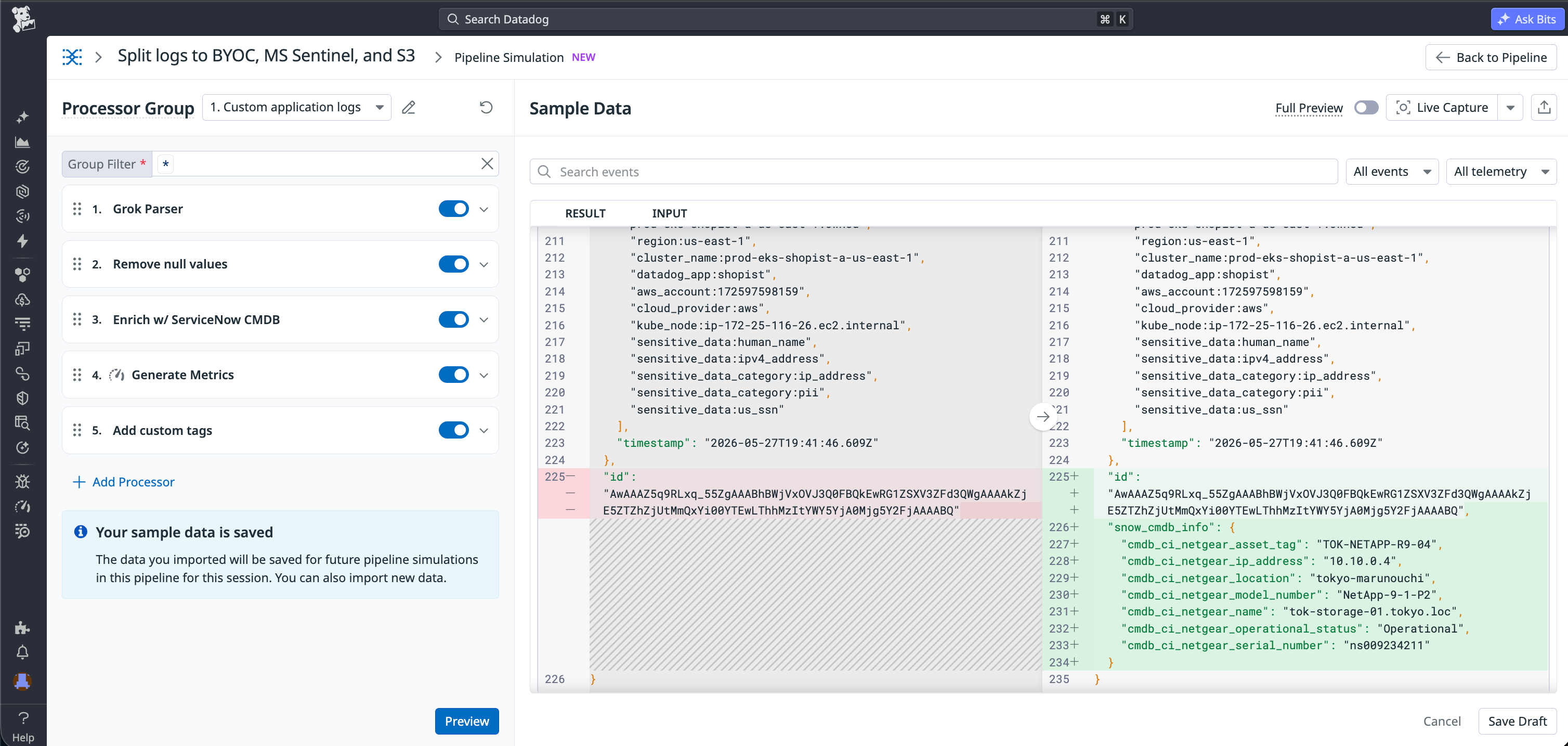This screenshot has height=746, width=1568.
Task: Open the bug icon in the sidebar
Action: [22, 482]
